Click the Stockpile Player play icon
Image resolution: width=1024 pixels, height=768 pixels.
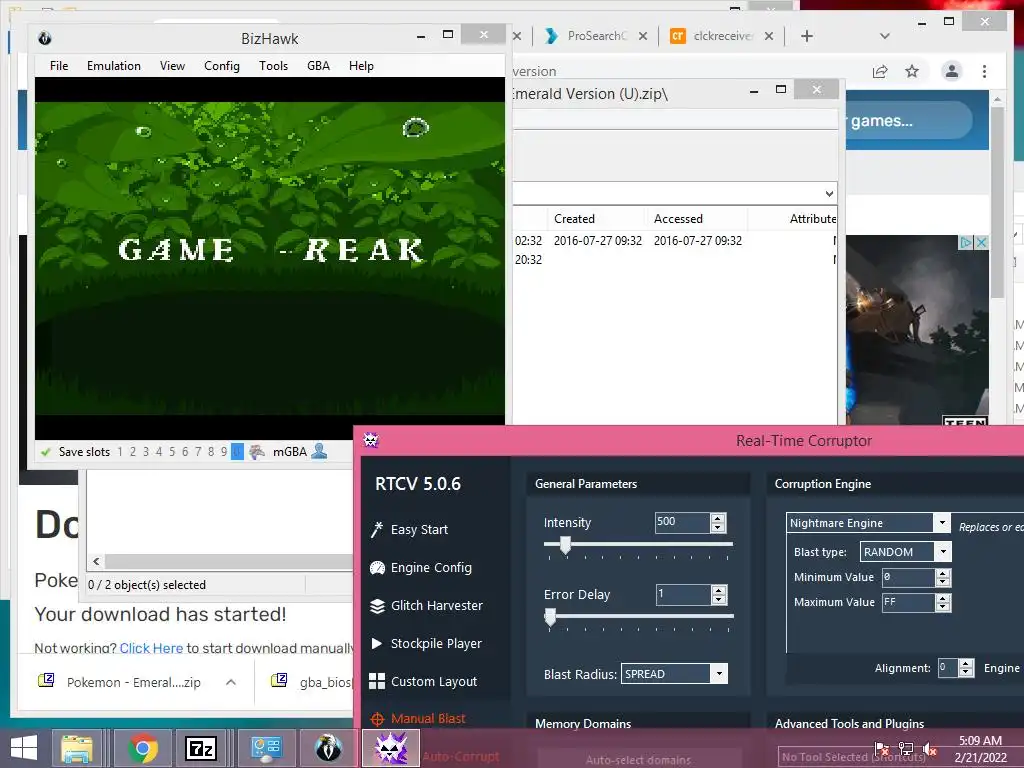click(x=377, y=643)
